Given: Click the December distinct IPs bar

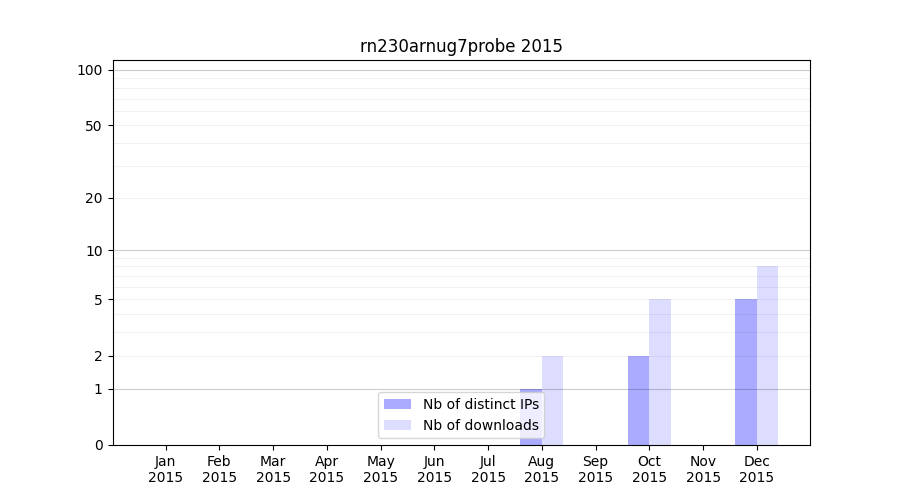Looking at the screenshot, I should coord(746,372).
